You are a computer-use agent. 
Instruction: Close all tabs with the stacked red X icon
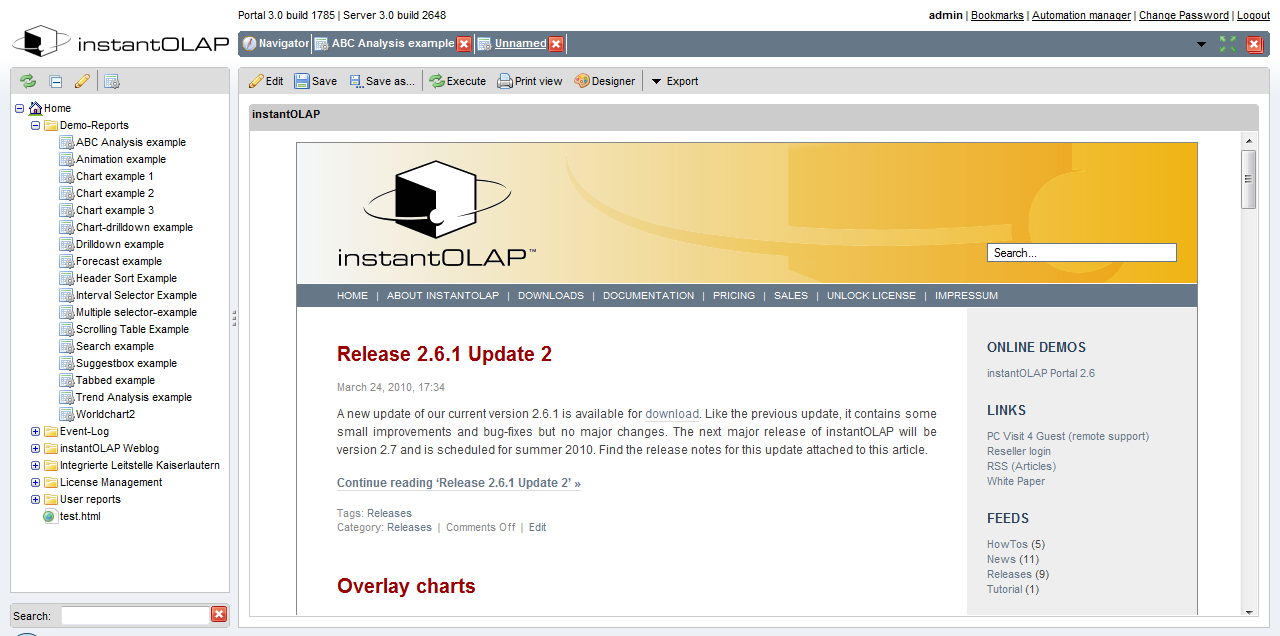[x=1255, y=44]
